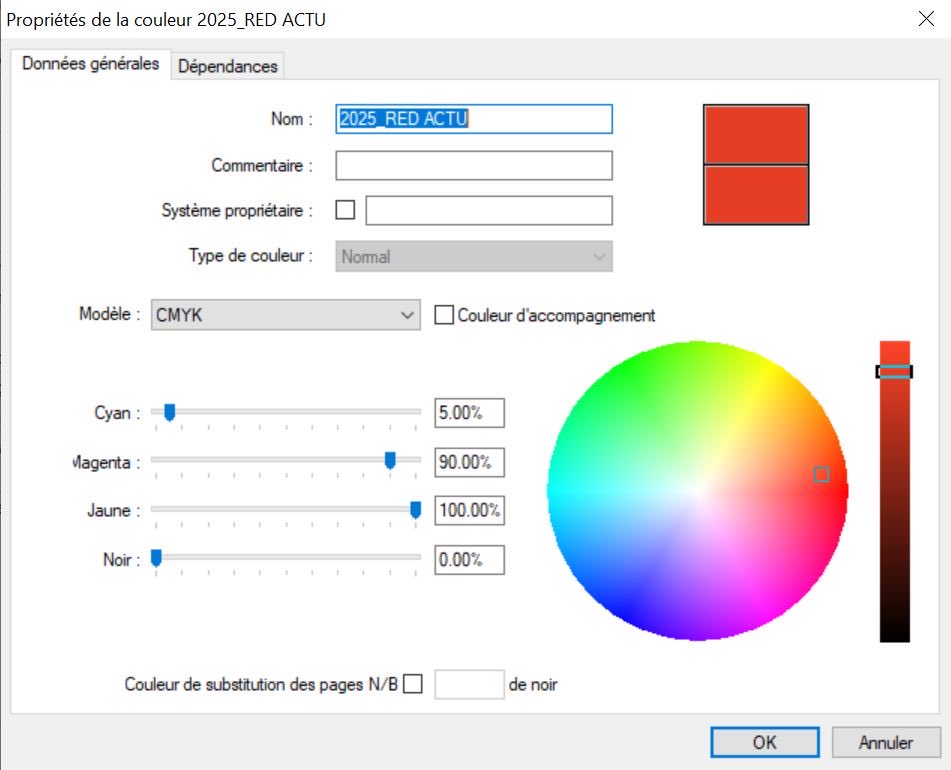Select the Données générales tab

[90, 64]
